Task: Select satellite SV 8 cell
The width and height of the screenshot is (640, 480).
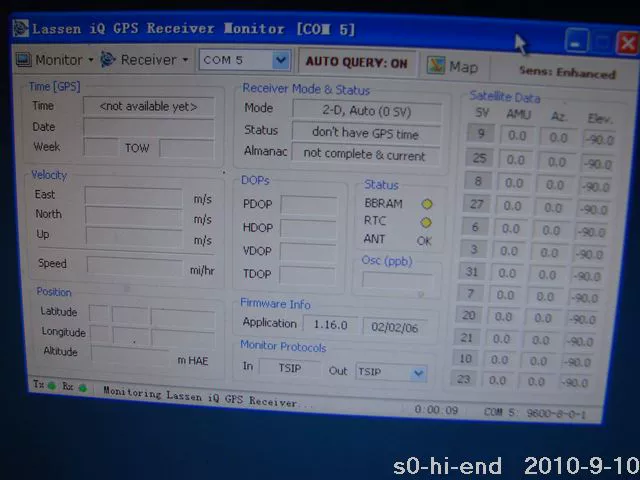Action: pos(478,181)
